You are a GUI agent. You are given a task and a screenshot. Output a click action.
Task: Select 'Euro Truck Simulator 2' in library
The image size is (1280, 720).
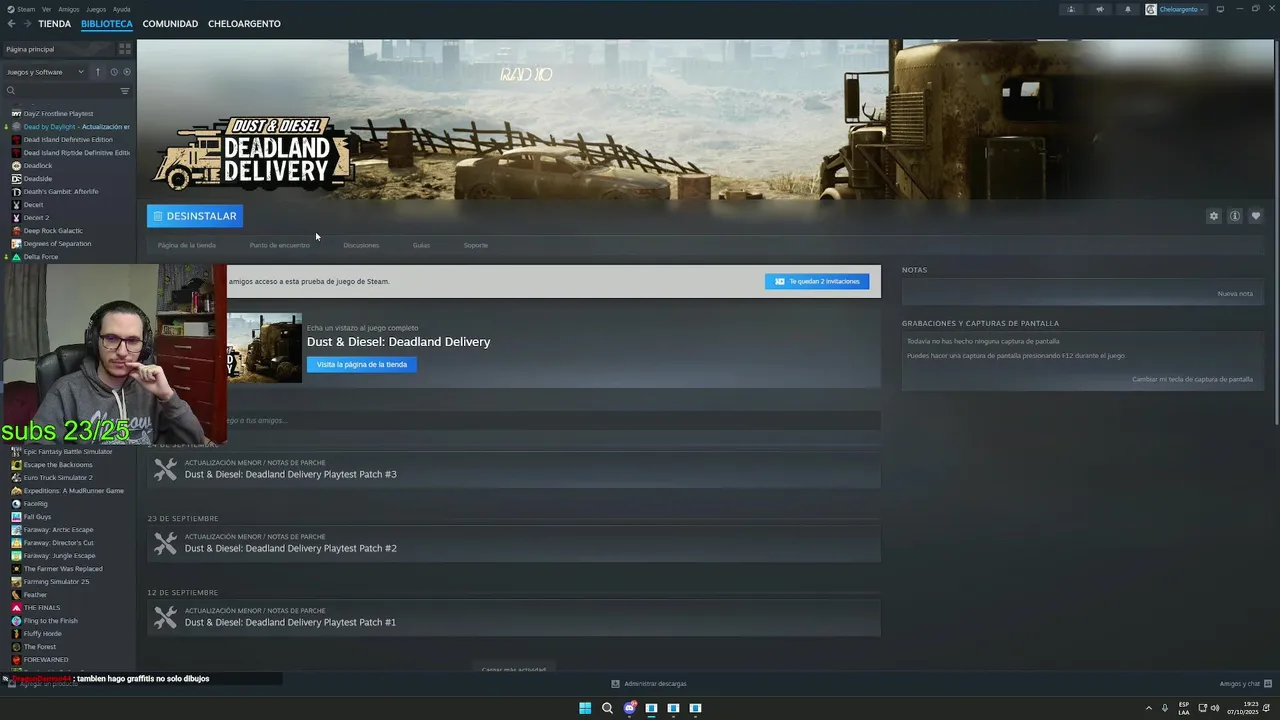coord(58,478)
